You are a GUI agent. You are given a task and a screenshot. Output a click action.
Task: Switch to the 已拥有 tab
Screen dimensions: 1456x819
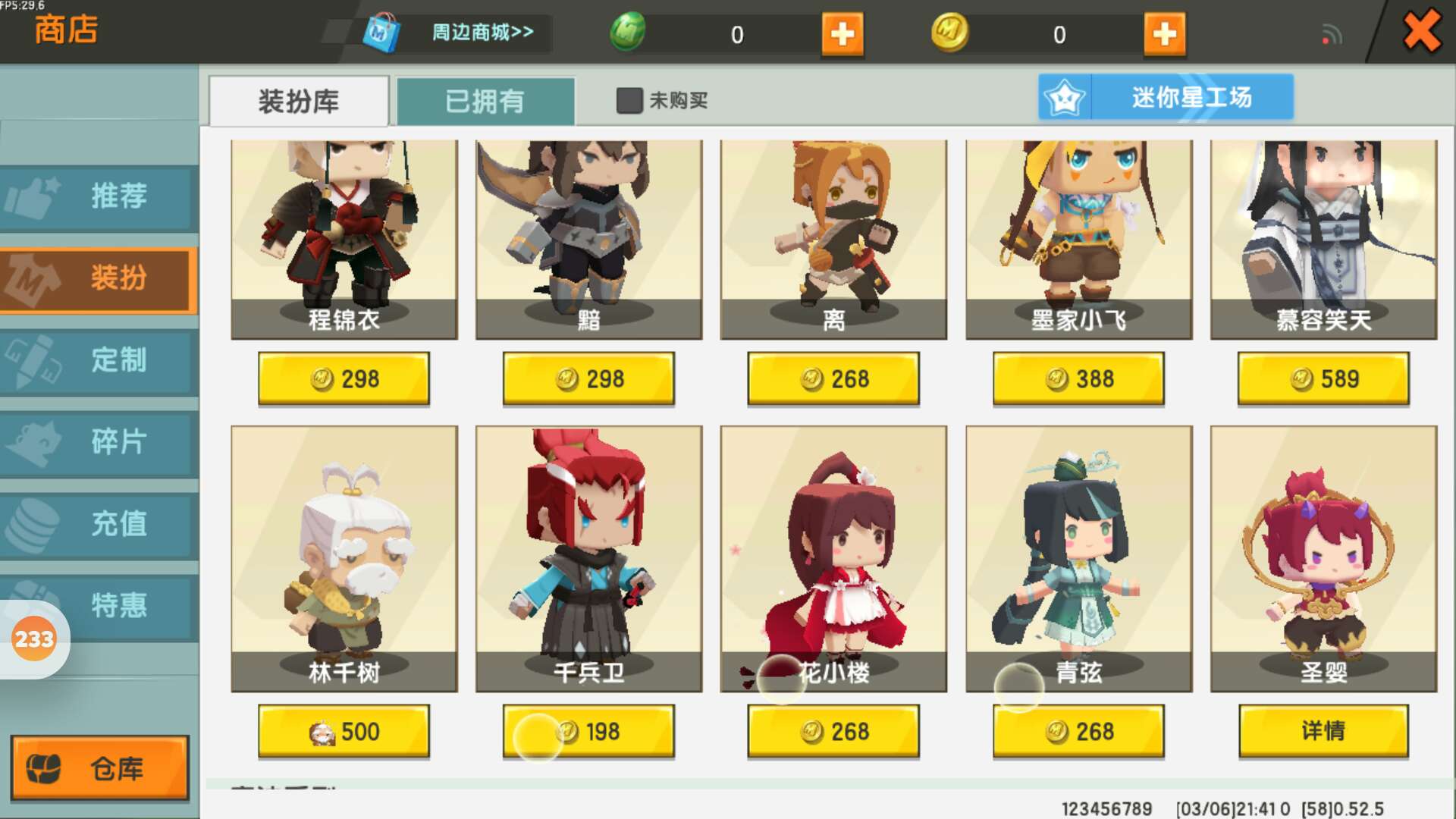(485, 101)
